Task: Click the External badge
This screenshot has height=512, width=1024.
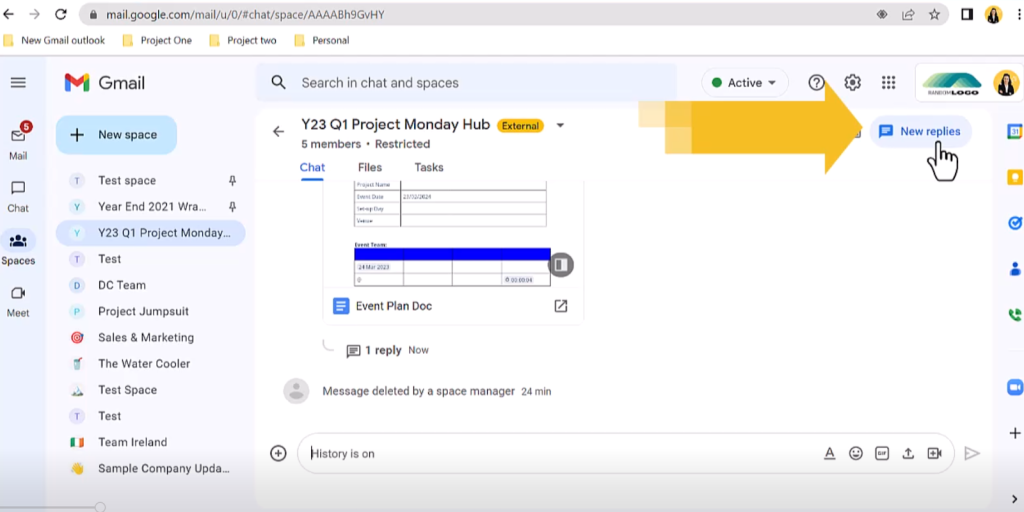Action: pos(520,126)
